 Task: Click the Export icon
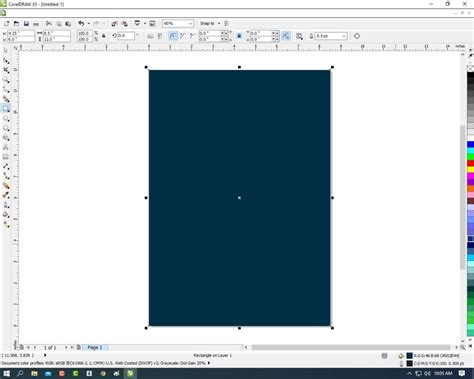[x=124, y=23]
